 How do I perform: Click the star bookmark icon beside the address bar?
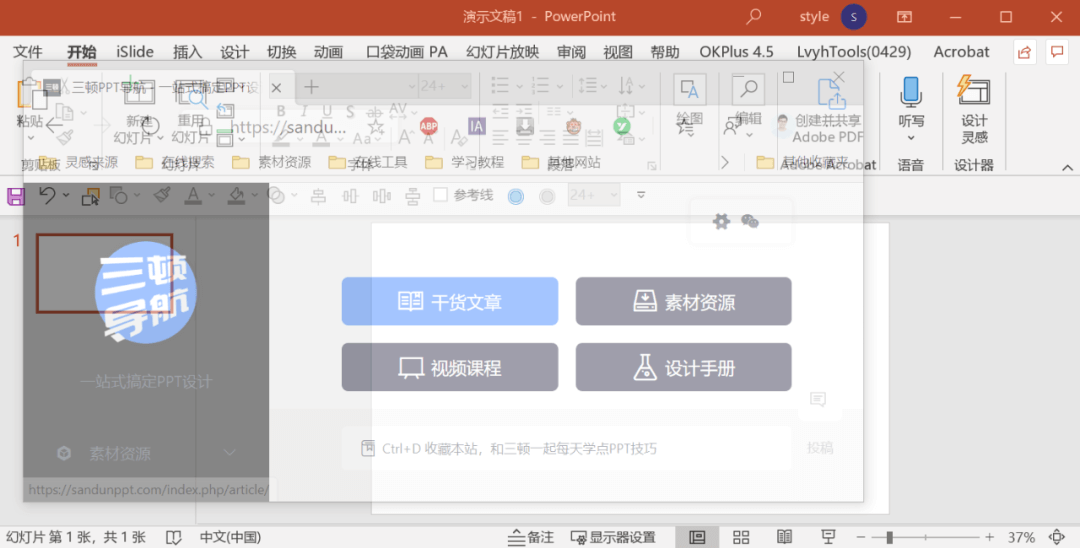pyautogui.click(x=375, y=127)
